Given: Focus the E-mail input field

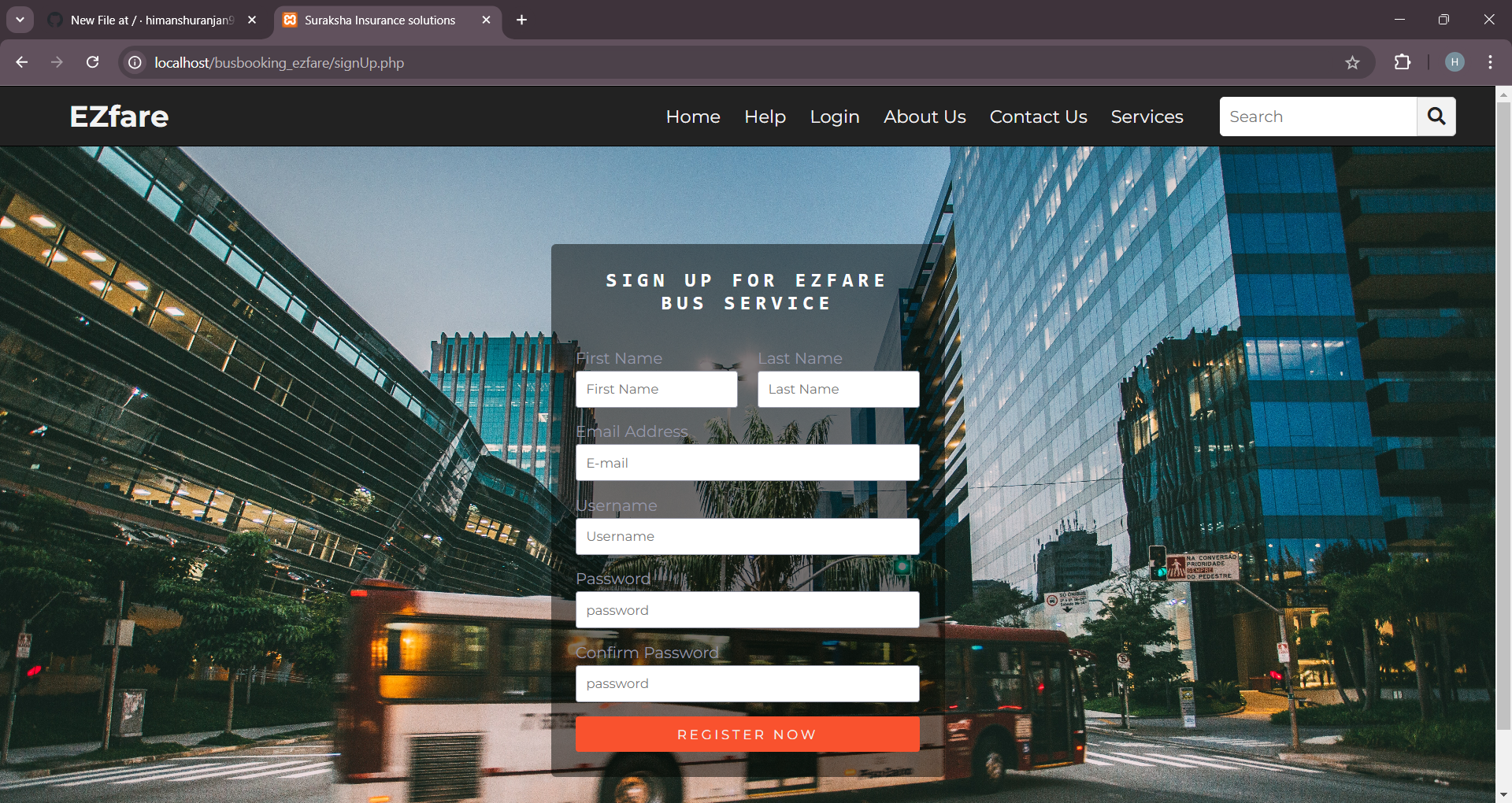Looking at the screenshot, I should coord(747,463).
